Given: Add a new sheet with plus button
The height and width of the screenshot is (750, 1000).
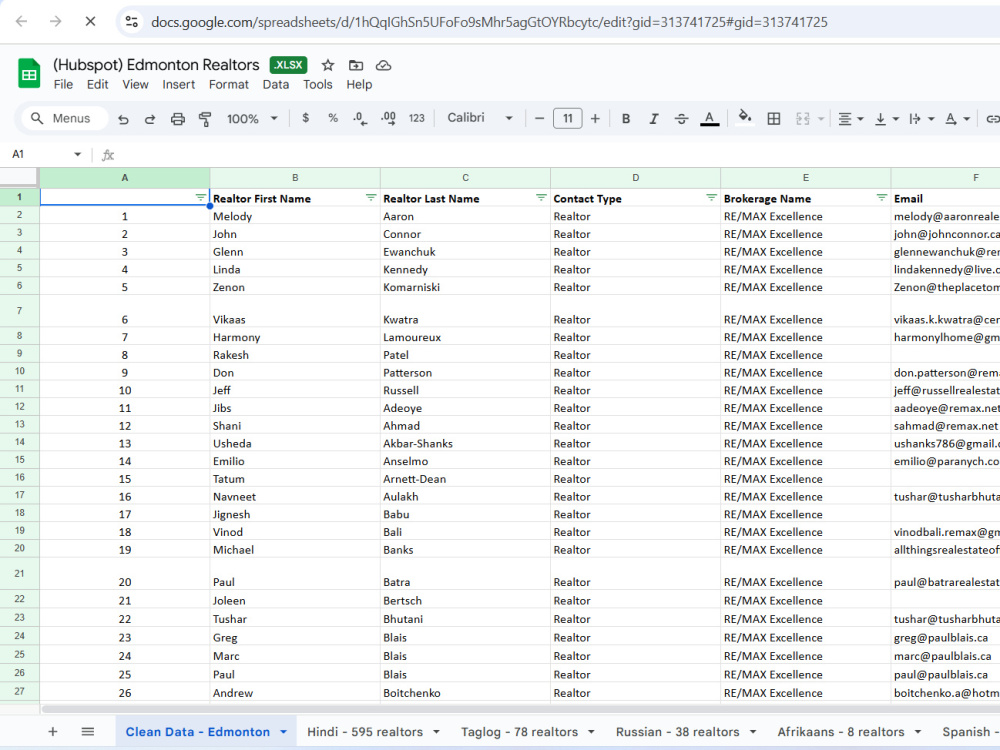Looking at the screenshot, I should tap(53, 732).
